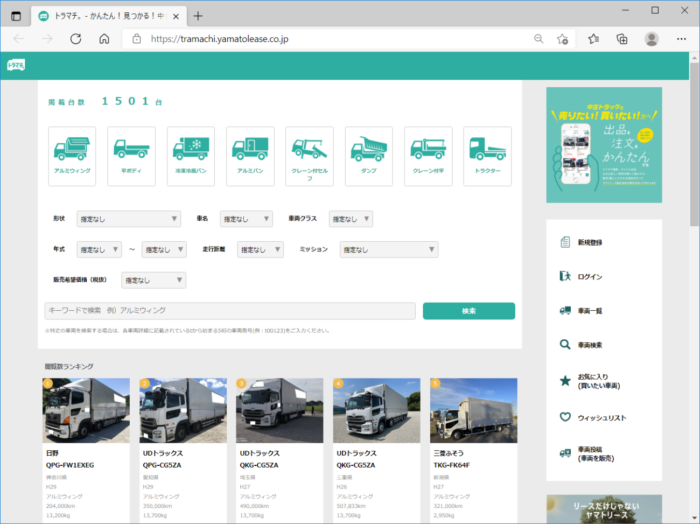The width and height of the screenshot is (700, 524).
Task: Expand the 販売希望価格 dropdown
Action: click(x=154, y=280)
